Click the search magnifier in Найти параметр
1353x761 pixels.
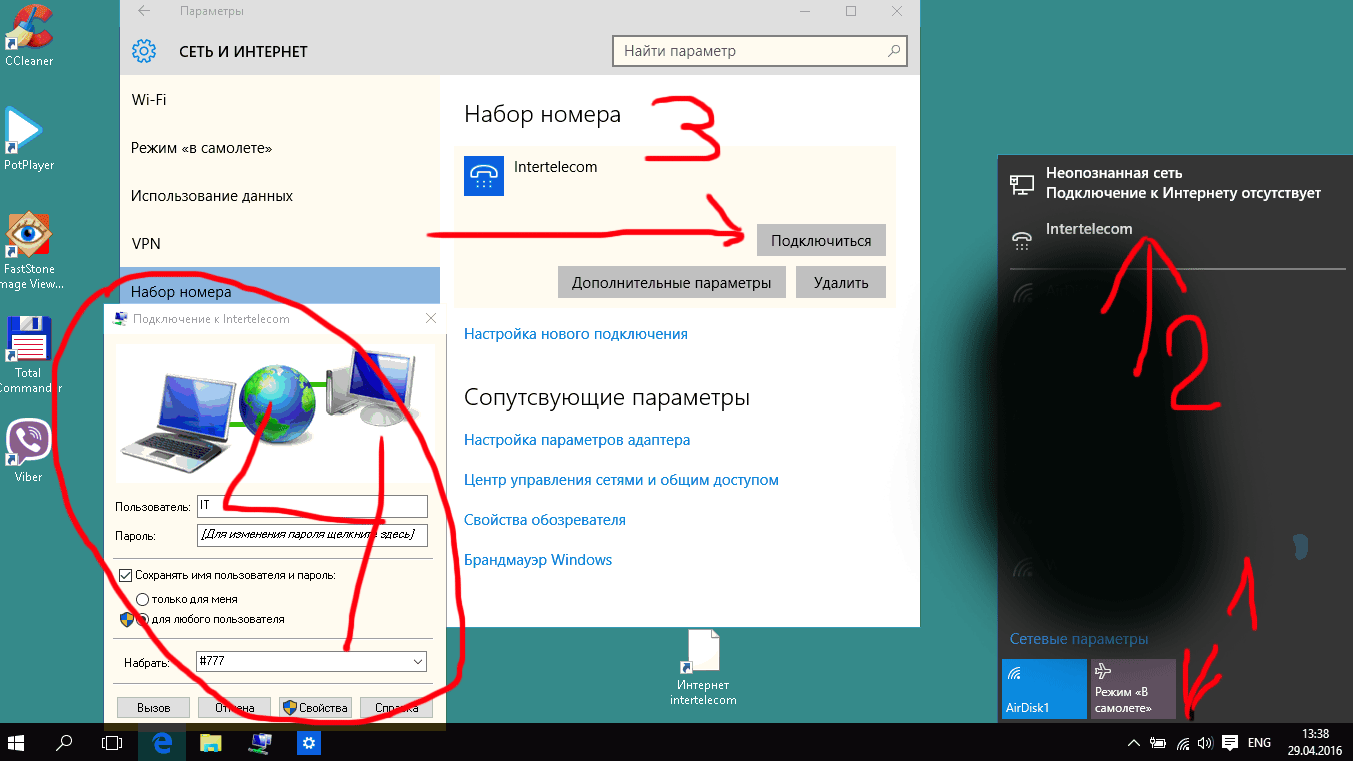[894, 51]
